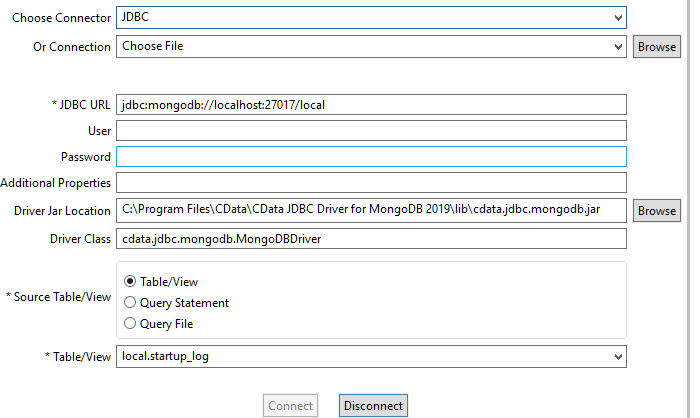
Task: Click the Query Statement label text
Action: pyautogui.click(x=184, y=302)
